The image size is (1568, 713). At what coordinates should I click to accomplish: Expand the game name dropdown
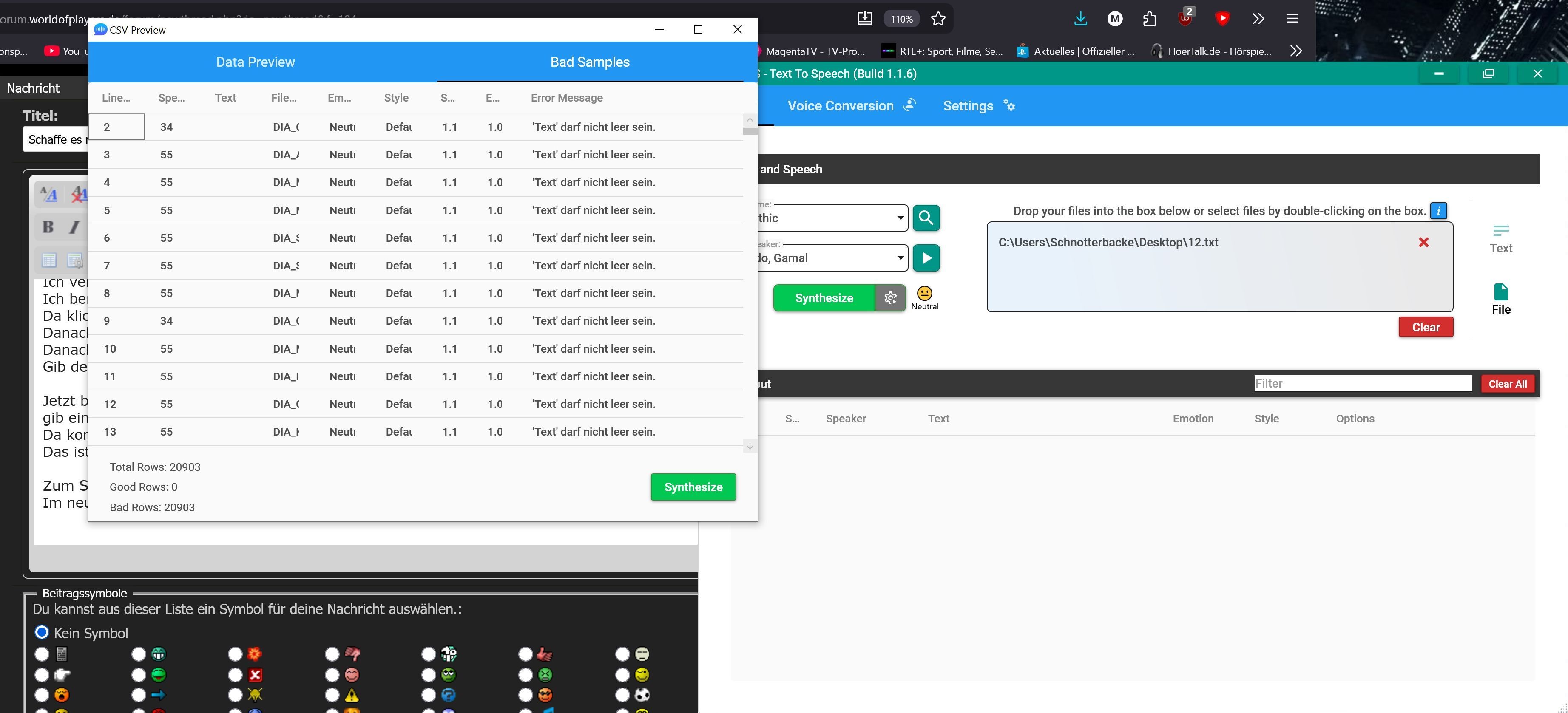900,218
